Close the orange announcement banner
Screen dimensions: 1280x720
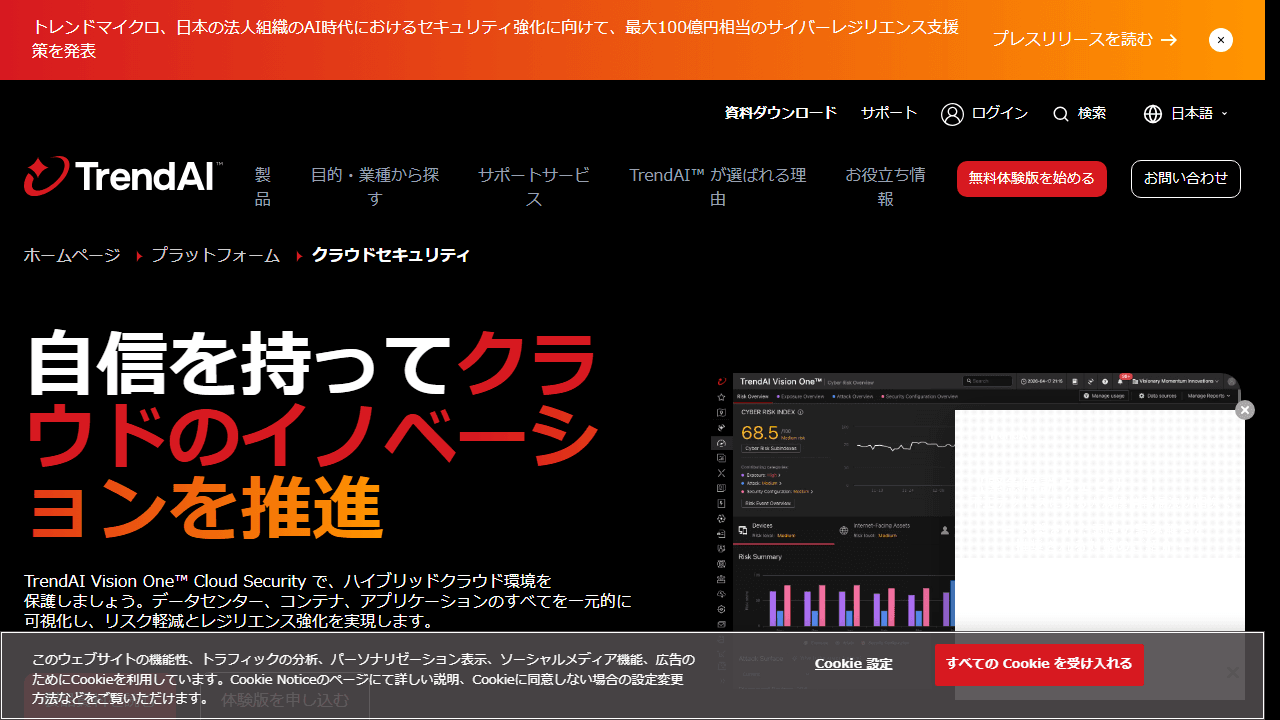click(x=1220, y=40)
